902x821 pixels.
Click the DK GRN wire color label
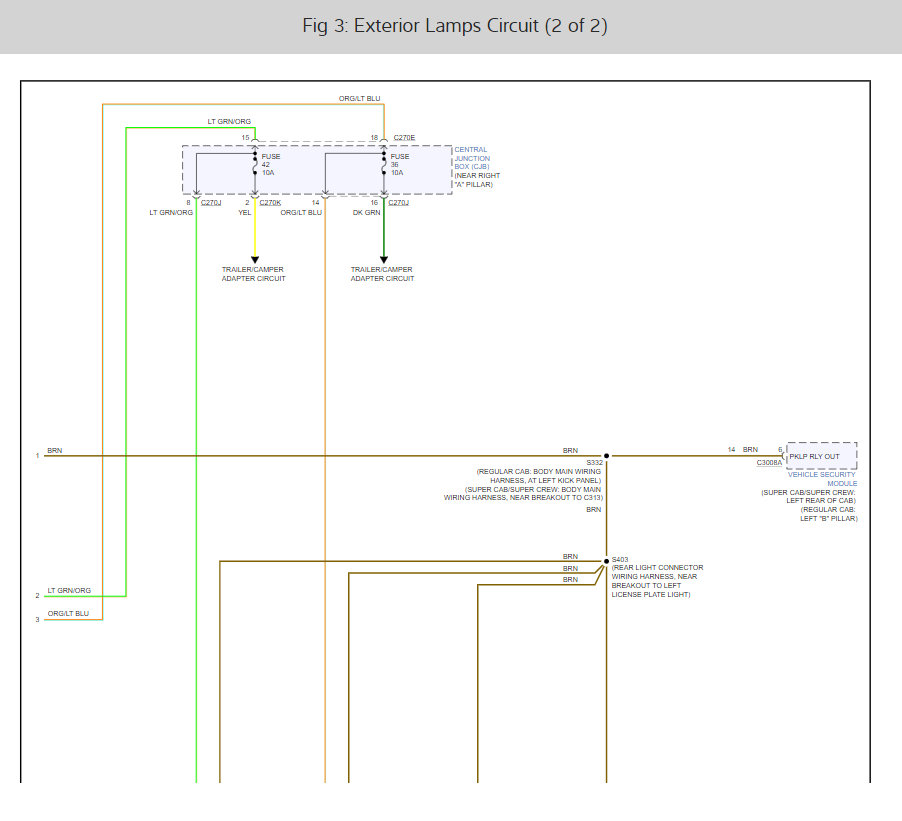pos(366,213)
